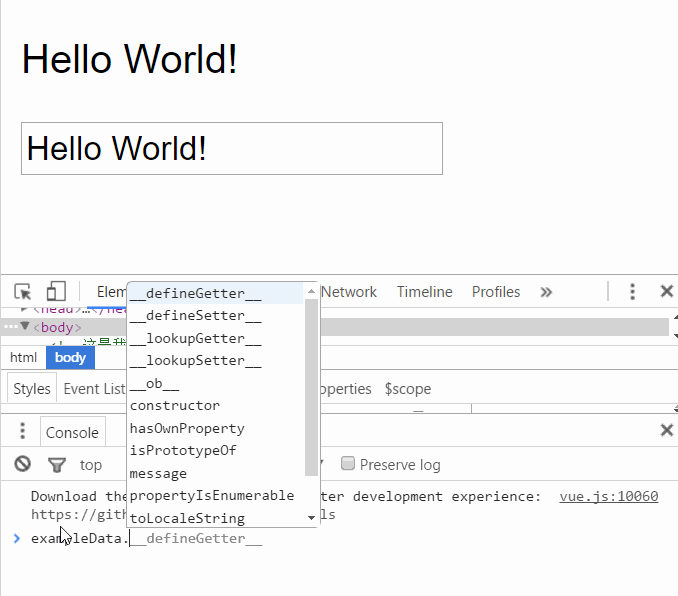Screen dimensions: 678x596
Task: Enable the Preserve log checkbox
Action: click(x=348, y=464)
